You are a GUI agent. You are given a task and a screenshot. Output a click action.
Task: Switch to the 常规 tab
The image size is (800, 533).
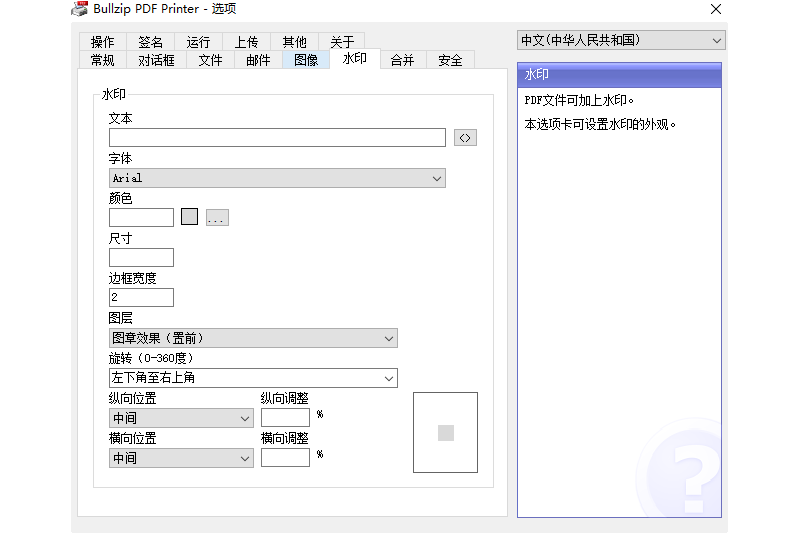(x=103, y=60)
